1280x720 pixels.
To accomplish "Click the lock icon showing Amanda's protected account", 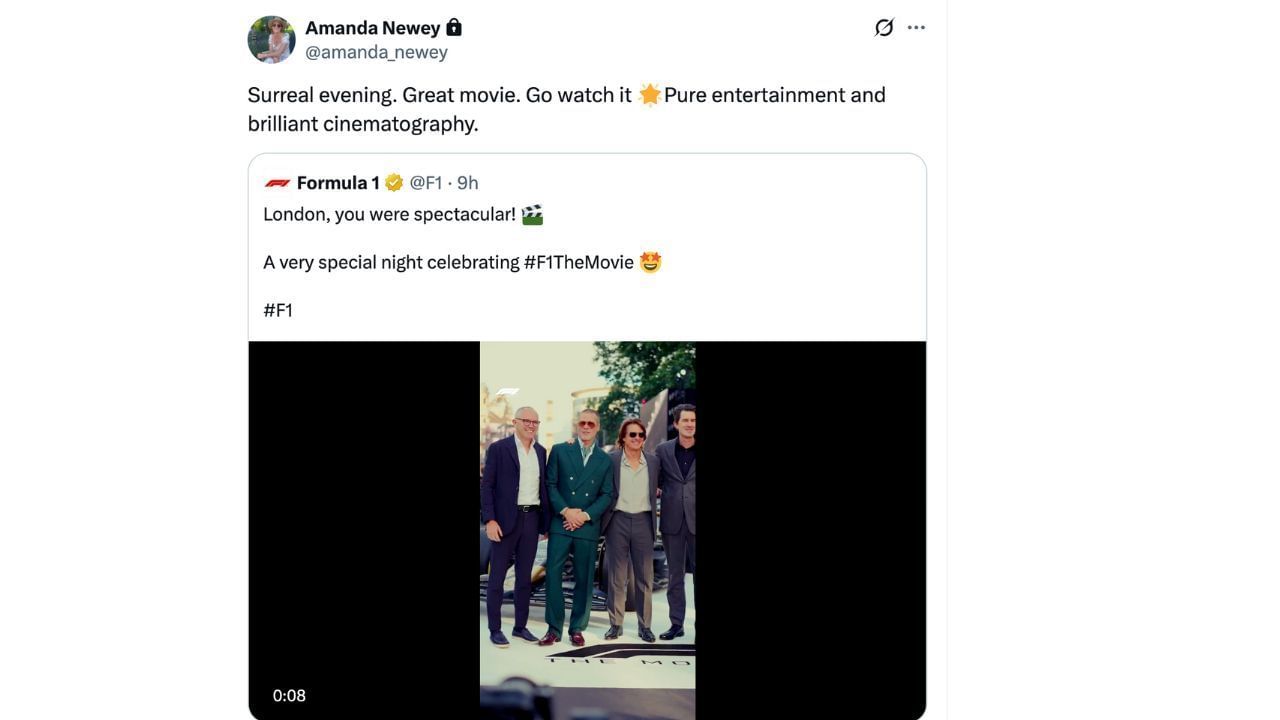I will click(x=454, y=27).
